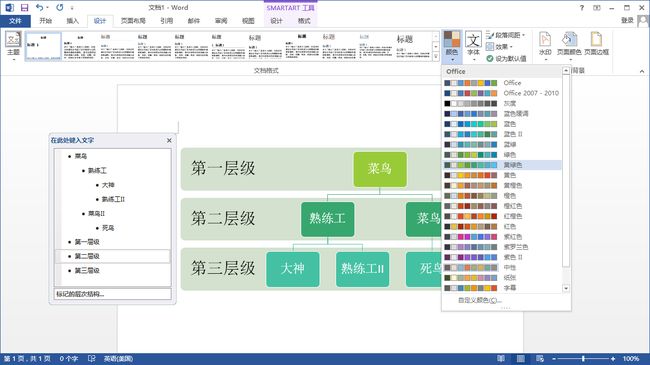Viewport: 650px width, 365px height.
Task: Select the paper (纸张) color scheme
Action: (x=502, y=278)
